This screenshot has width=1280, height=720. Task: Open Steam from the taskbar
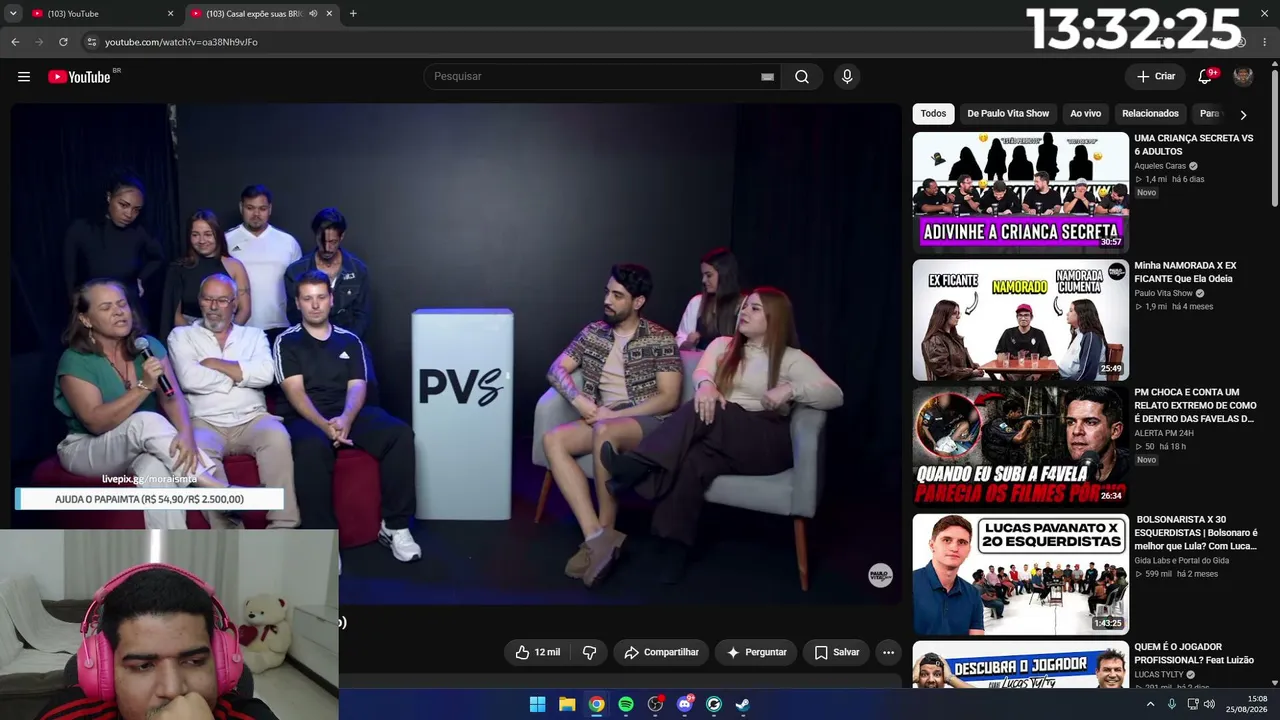click(743, 704)
